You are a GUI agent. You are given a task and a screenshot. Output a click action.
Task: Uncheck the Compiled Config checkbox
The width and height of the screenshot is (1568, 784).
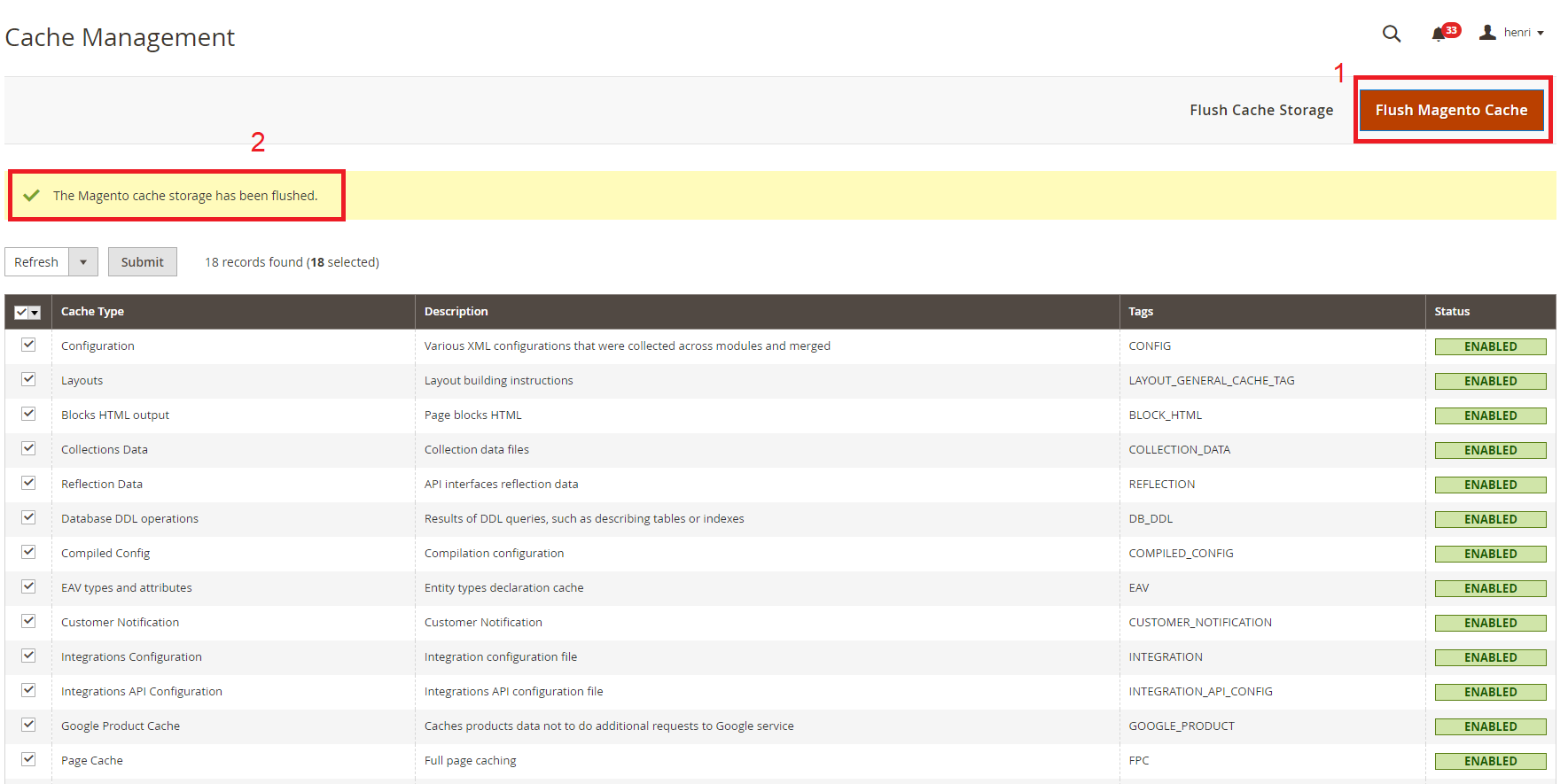[28, 552]
